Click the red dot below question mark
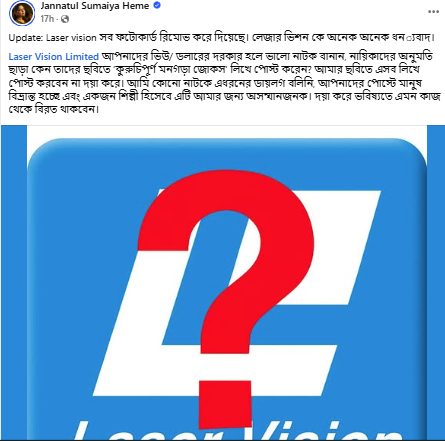This screenshot has width=445, height=441. point(225,404)
